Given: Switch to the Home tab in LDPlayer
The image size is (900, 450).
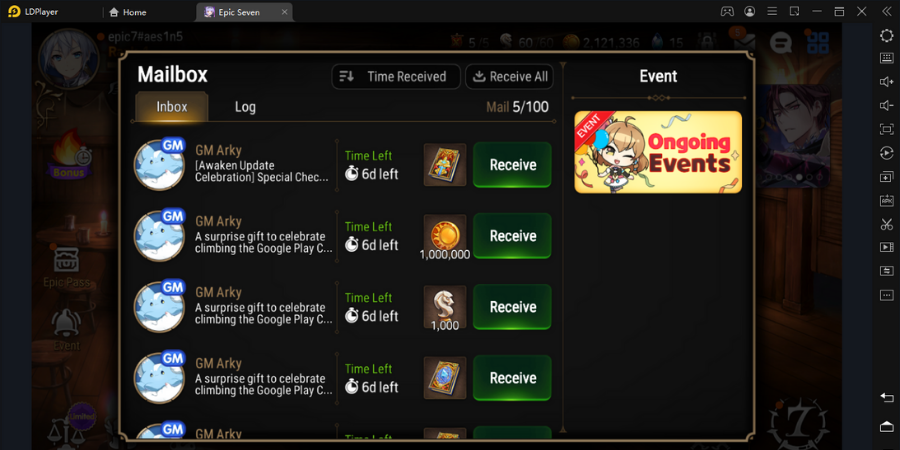Looking at the screenshot, I should 127,12.
